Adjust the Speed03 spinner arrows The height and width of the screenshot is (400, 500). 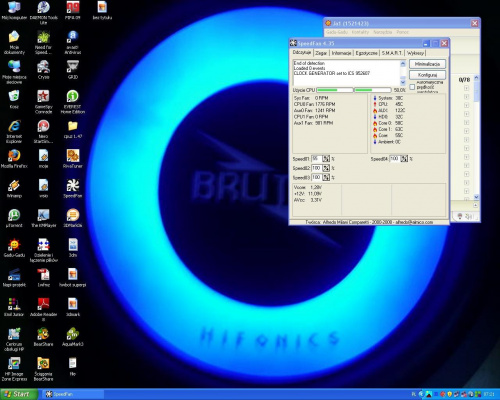coord(326,177)
